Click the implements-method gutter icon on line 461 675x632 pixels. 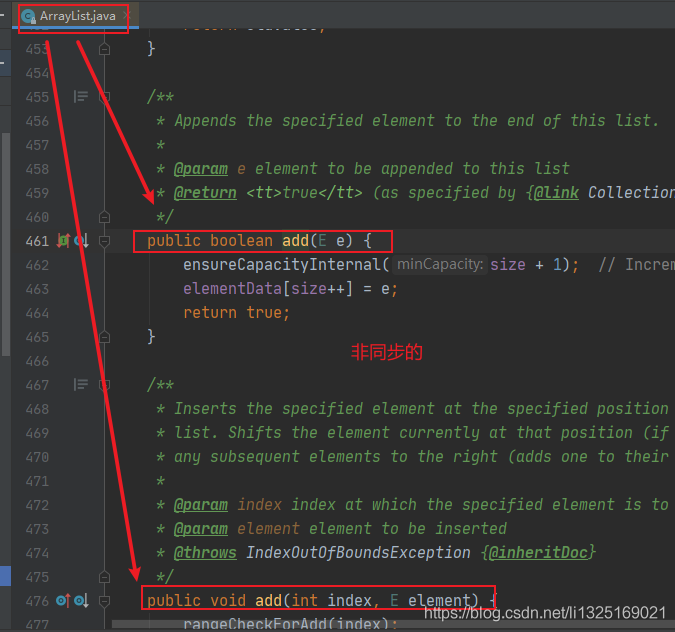pyautogui.click(x=63, y=241)
